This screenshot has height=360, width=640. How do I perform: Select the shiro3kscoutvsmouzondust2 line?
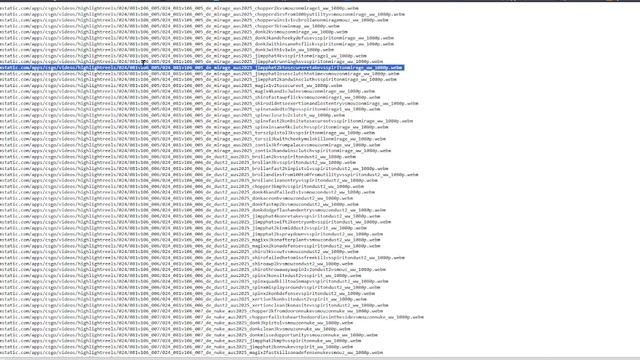click(x=179, y=252)
